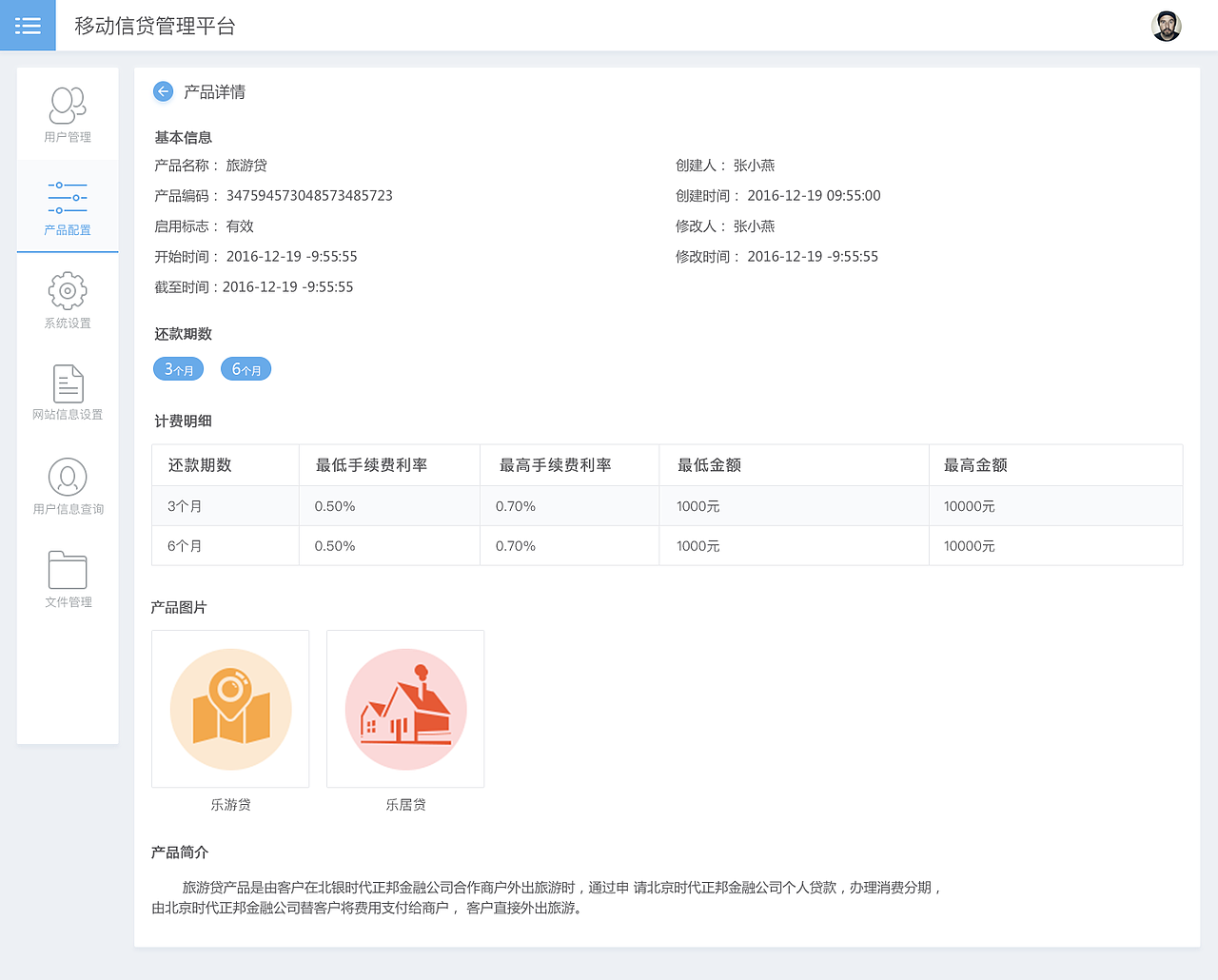The width and height of the screenshot is (1218, 980).
Task: Toggle the 6个月 repayment period pill
Action: 246,368
